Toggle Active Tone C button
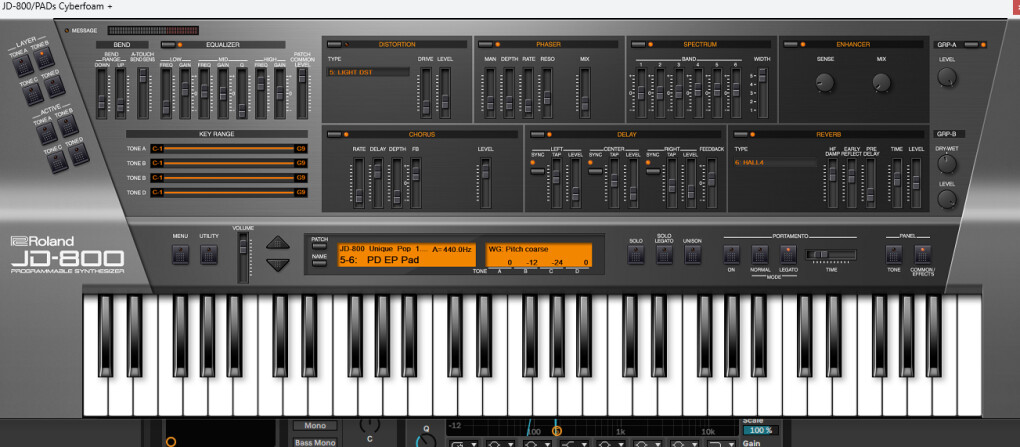The width and height of the screenshot is (1020, 447). pyautogui.click(x=57, y=161)
